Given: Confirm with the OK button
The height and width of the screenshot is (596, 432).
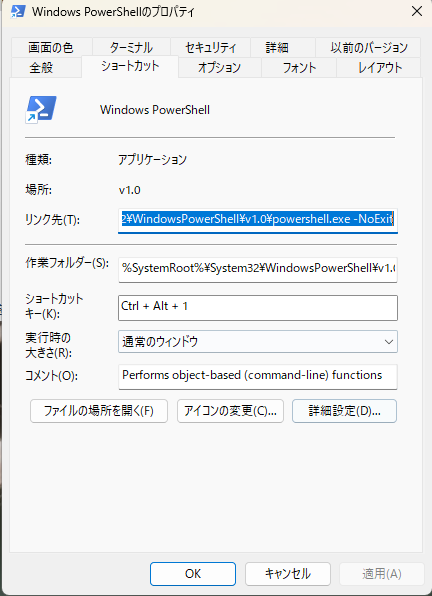Looking at the screenshot, I should 193,574.
